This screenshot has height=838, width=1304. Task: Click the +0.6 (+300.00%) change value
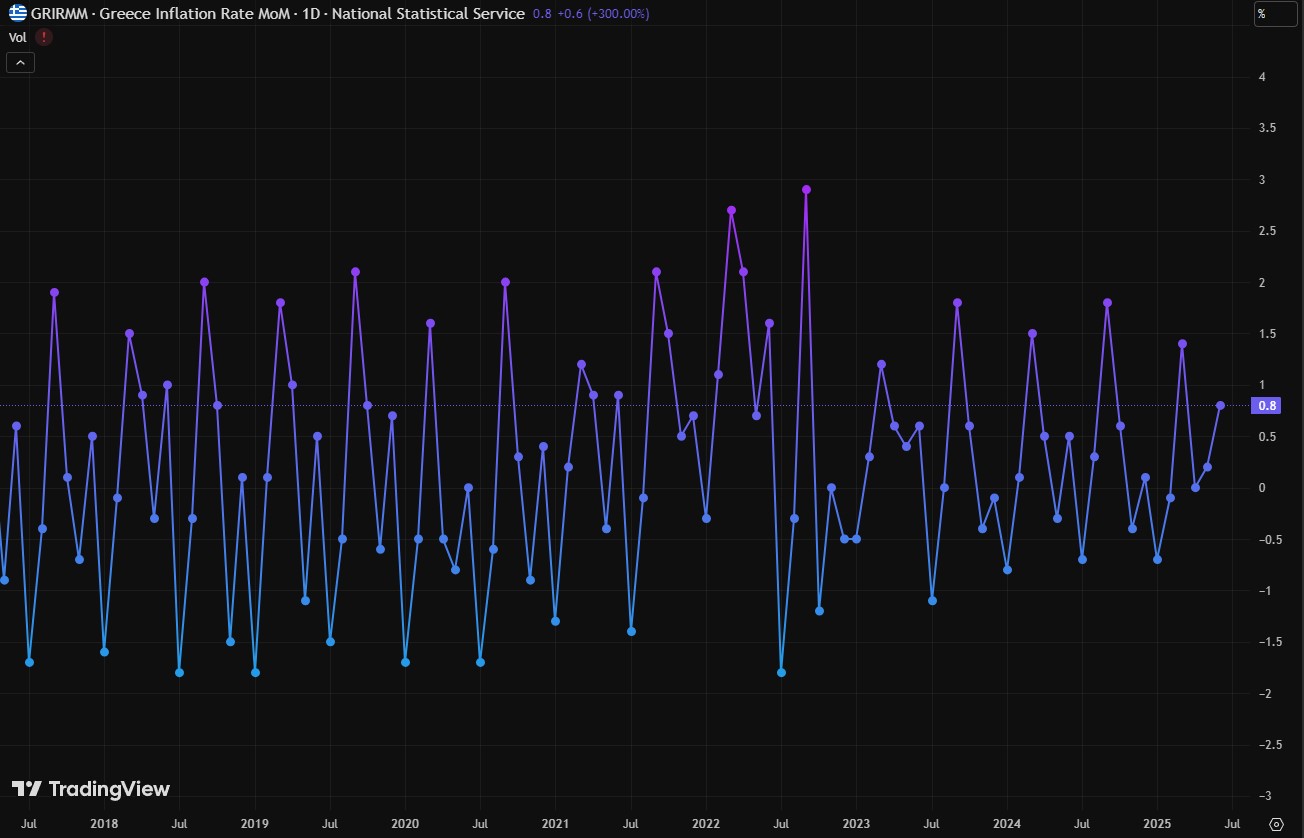pos(603,14)
